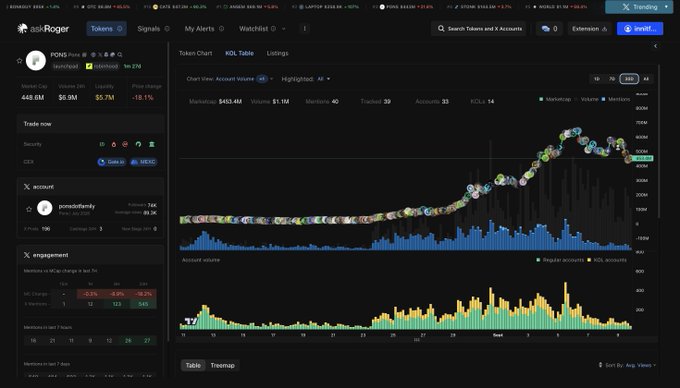This screenshot has height=388, width=680.
Task: Click the launchpad tag
Action: (x=66, y=66)
